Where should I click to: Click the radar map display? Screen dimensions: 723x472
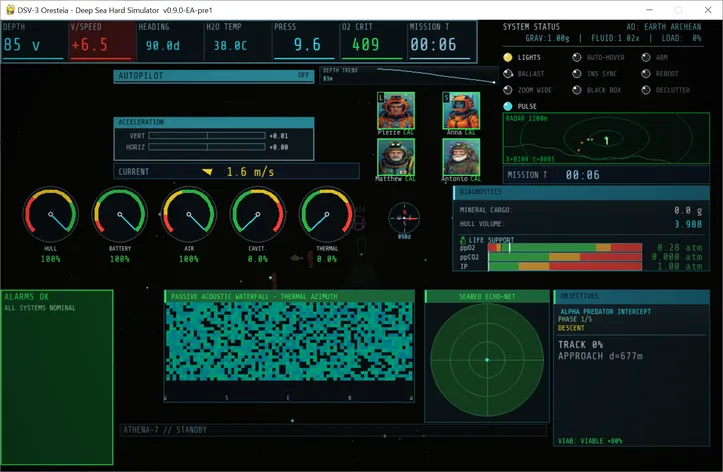[606, 138]
